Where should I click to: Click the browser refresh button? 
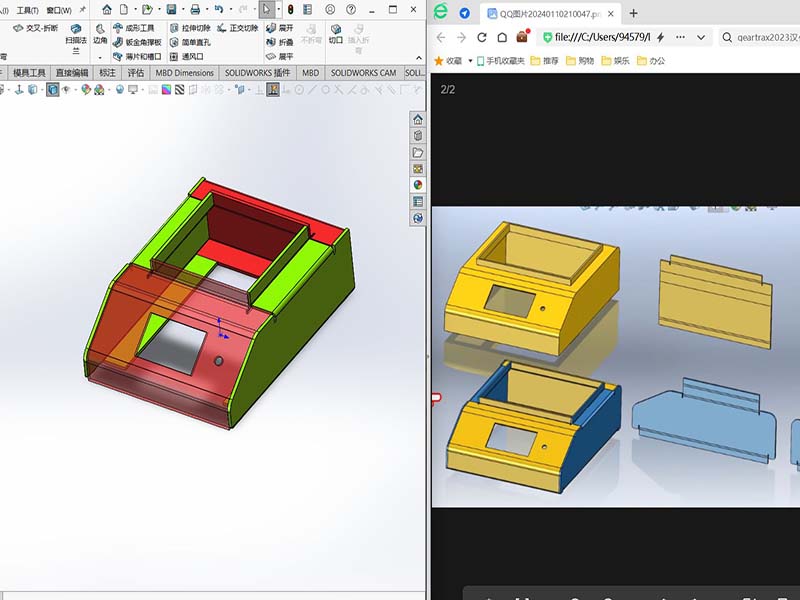pyautogui.click(x=482, y=38)
